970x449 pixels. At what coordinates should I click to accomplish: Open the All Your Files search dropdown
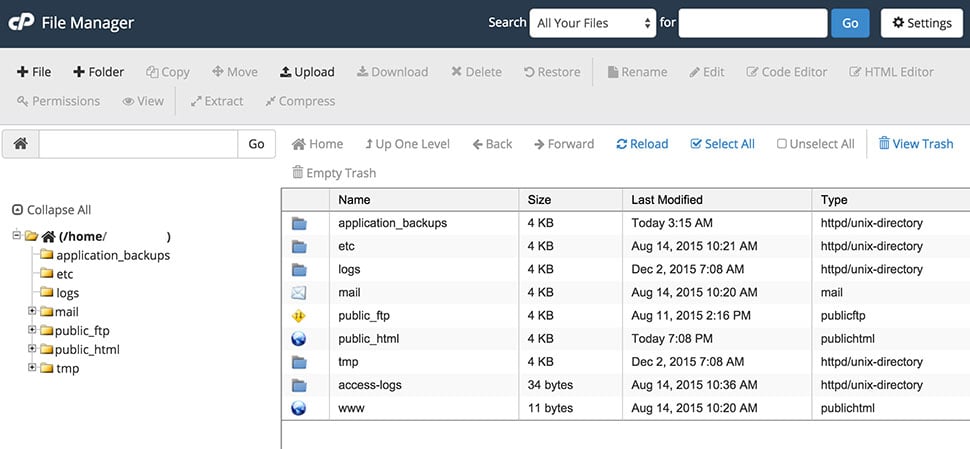pyautogui.click(x=593, y=24)
